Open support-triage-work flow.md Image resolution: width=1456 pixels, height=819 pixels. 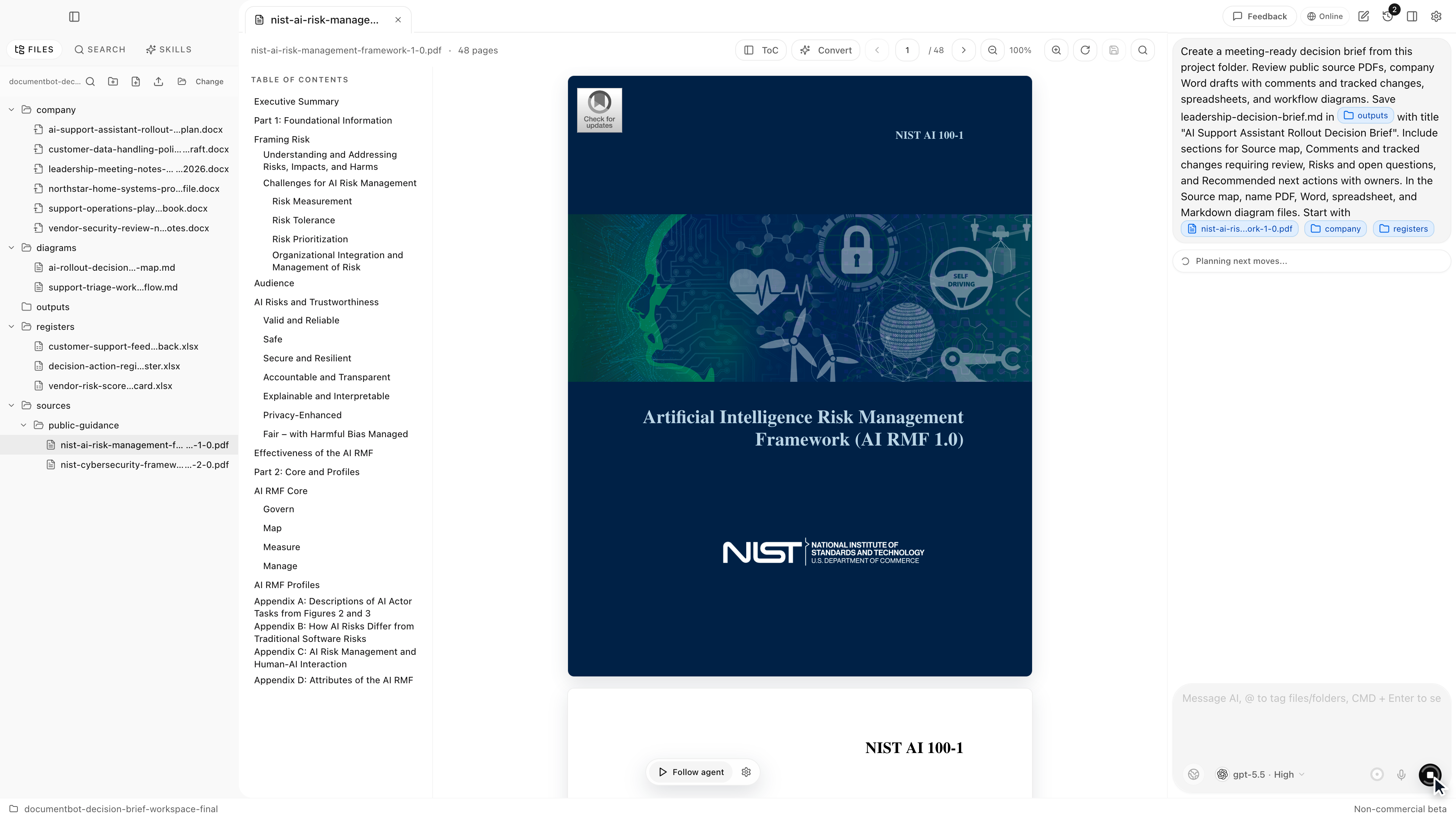coord(119,287)
